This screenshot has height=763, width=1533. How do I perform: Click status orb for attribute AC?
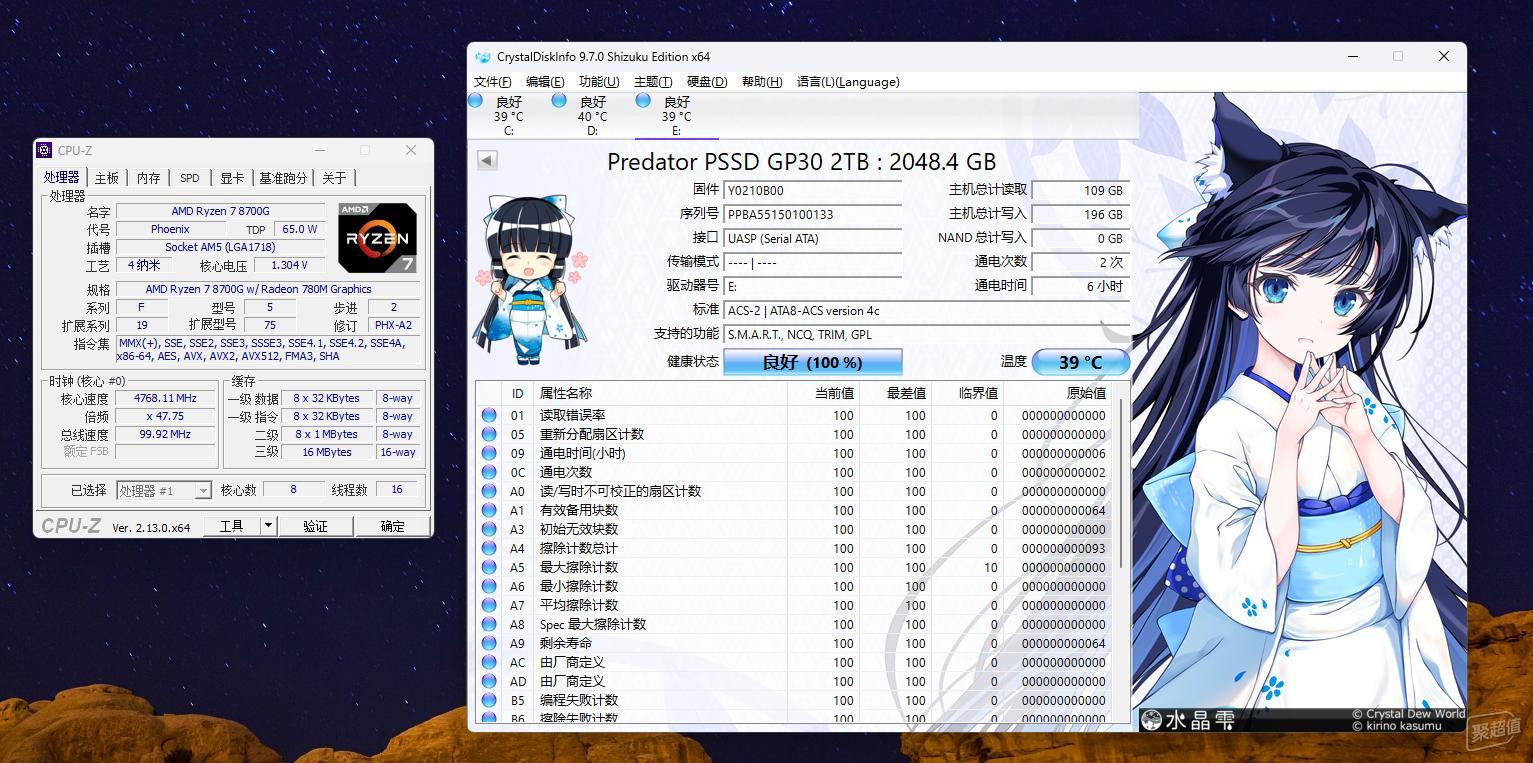[489, 662]
